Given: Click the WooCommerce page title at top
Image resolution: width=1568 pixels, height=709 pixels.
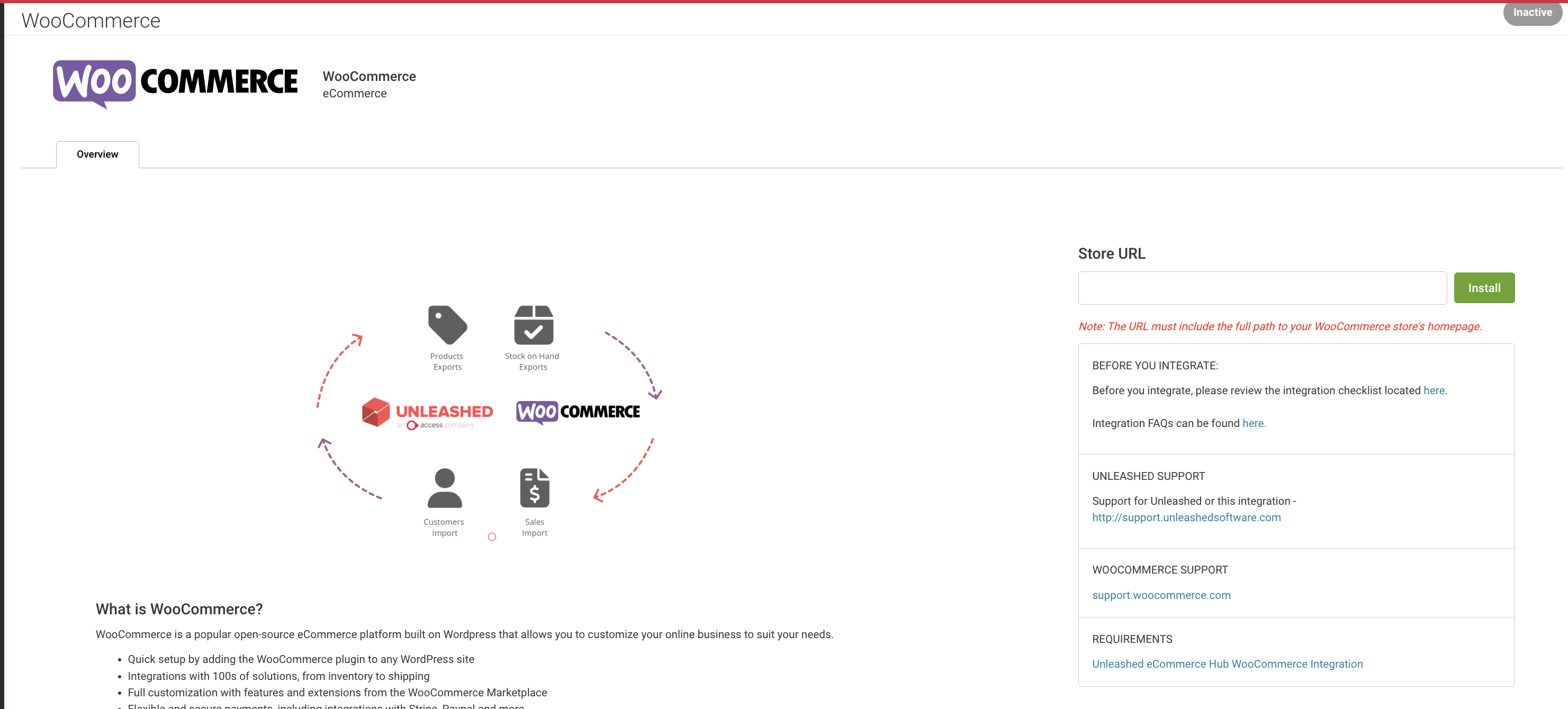Looking at the screenshot, I should [91, 21].
